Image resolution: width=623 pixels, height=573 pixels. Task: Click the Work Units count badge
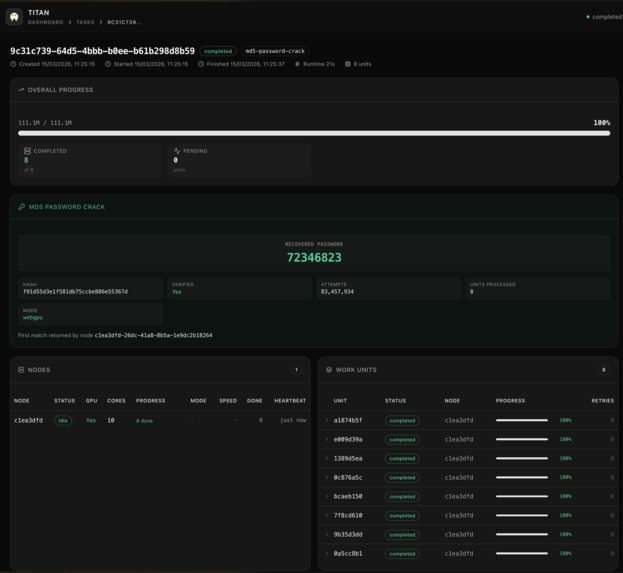[604, 370]
